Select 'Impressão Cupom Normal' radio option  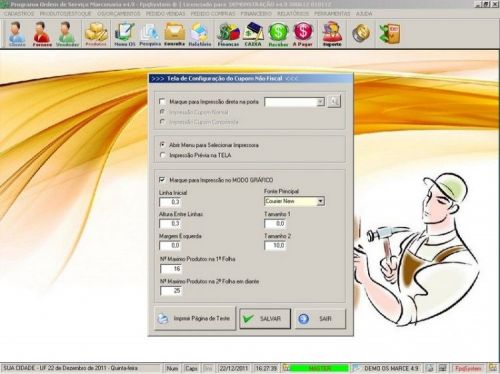162,112
